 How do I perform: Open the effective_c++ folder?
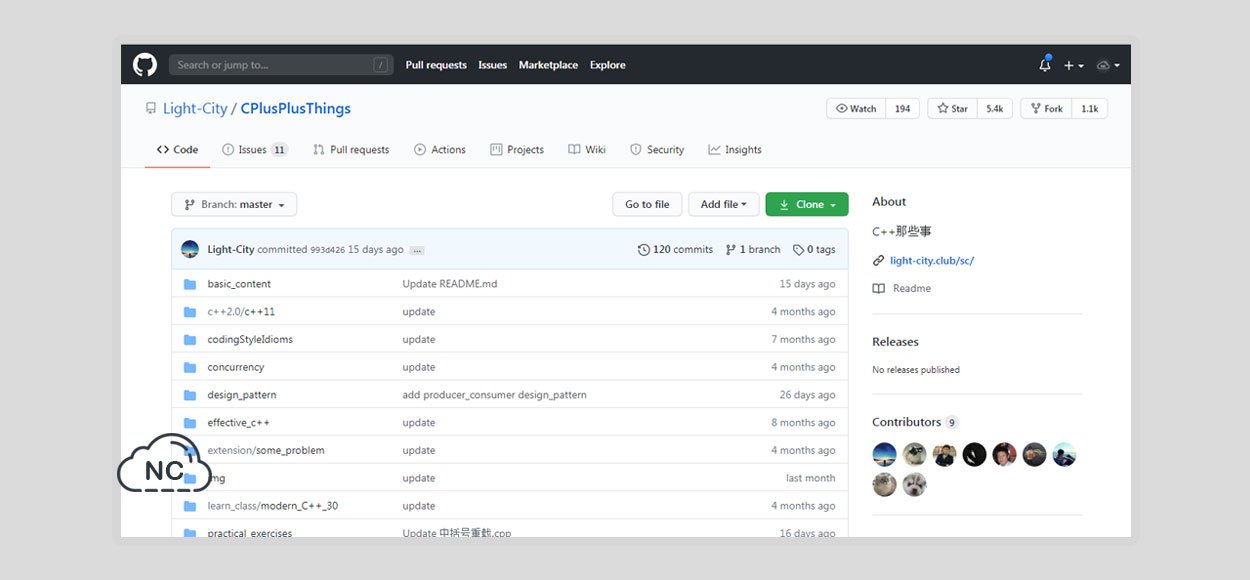[x=238, y=423]
